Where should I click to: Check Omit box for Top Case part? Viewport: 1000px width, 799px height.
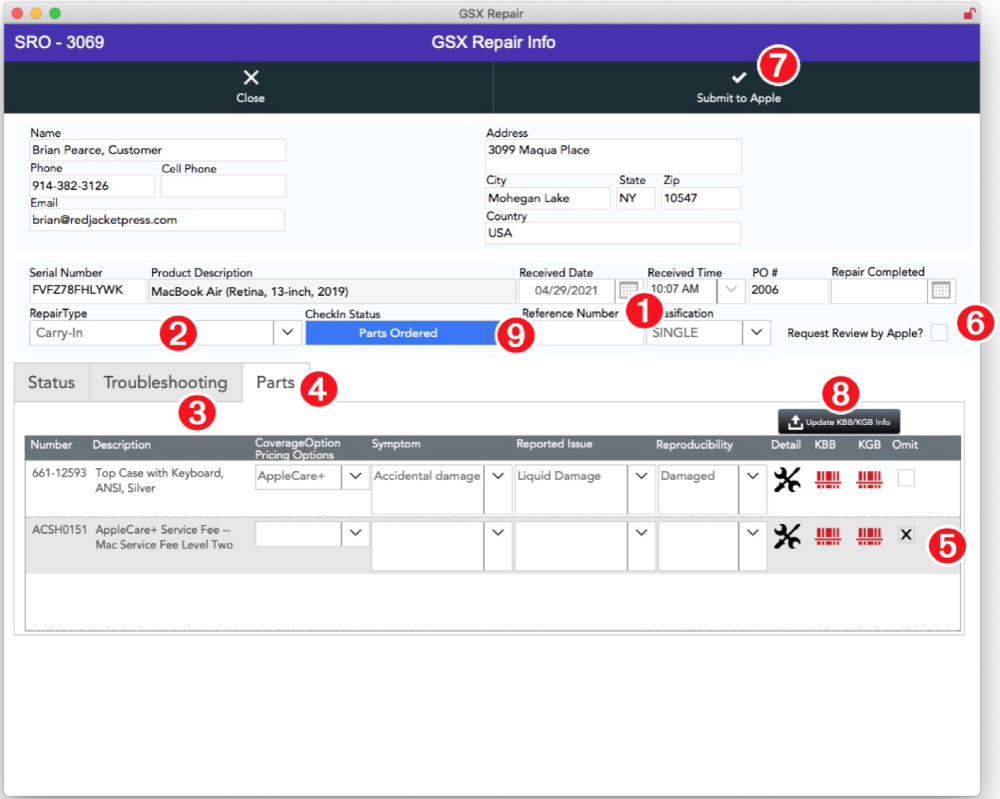click(x=906, y=478)
